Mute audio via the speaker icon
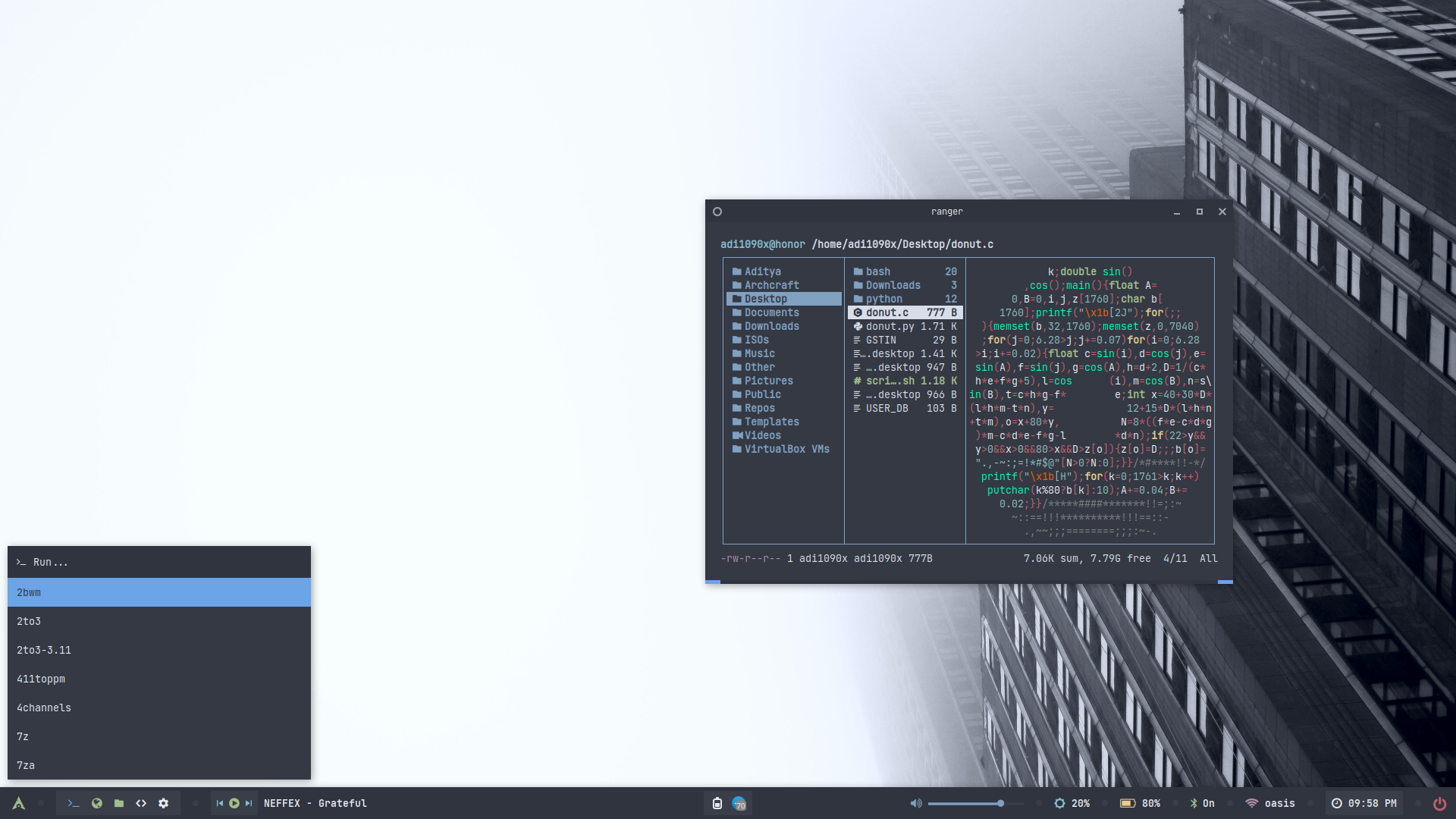Screen dimensions: 1456x819 [x=916, y=803]
